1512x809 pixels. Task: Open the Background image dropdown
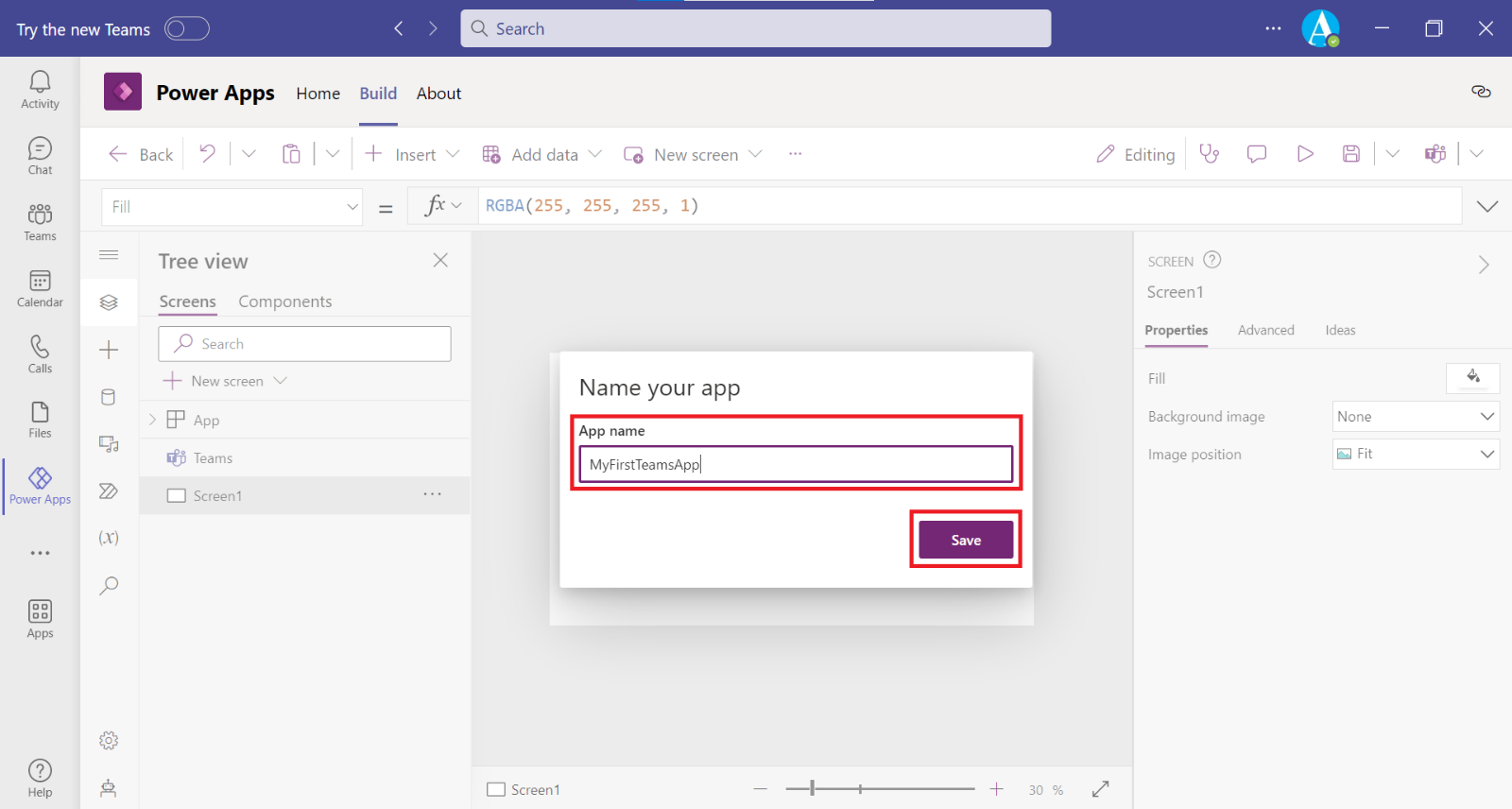(1415, 417)
